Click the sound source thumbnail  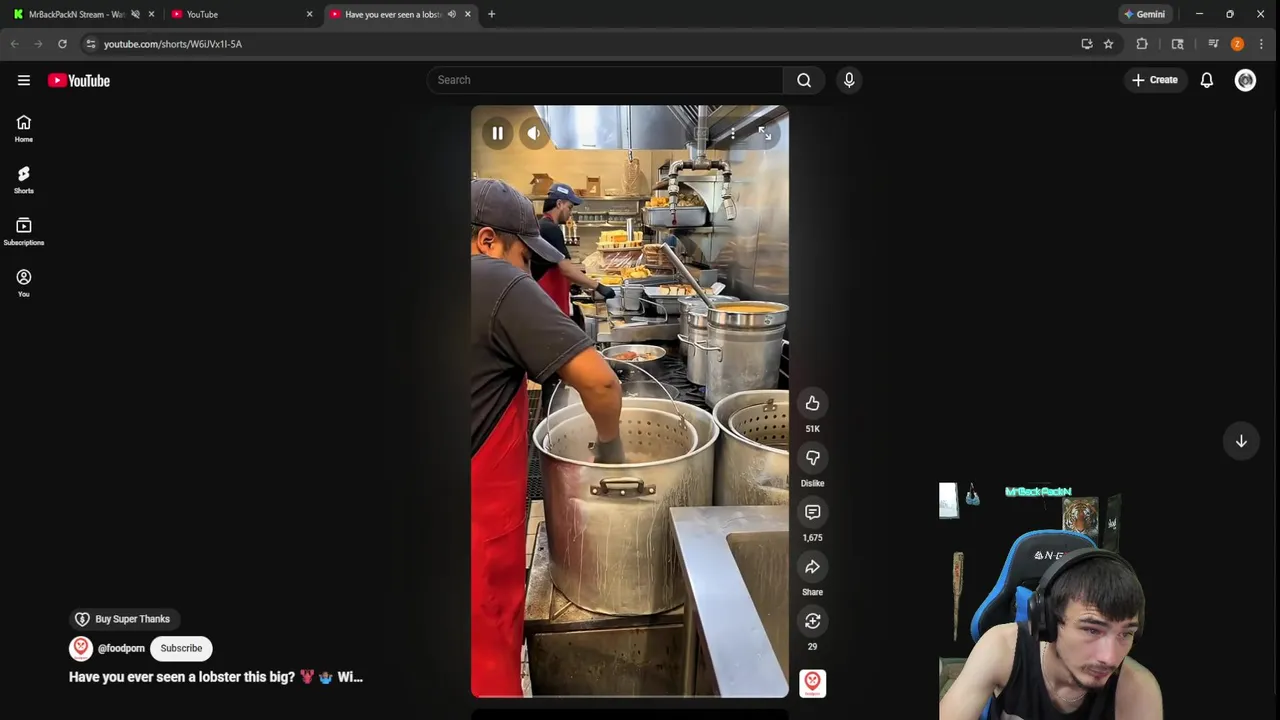point(812,683)
